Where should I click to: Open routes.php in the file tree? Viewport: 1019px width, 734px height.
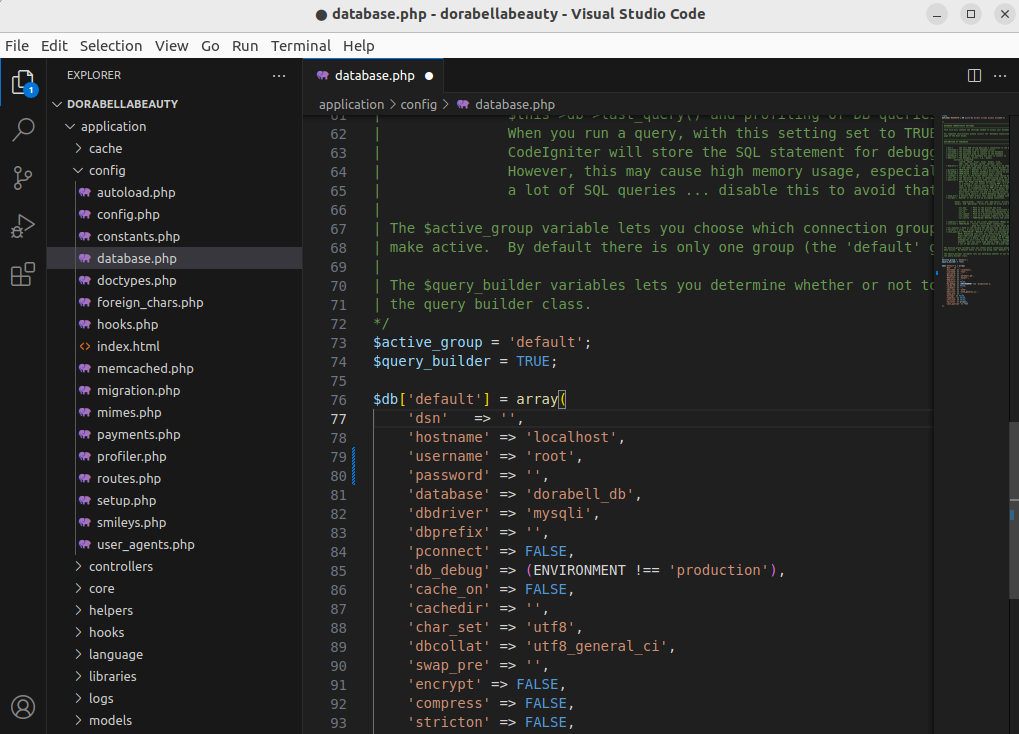pyautogui.click(x=128, y=478)
